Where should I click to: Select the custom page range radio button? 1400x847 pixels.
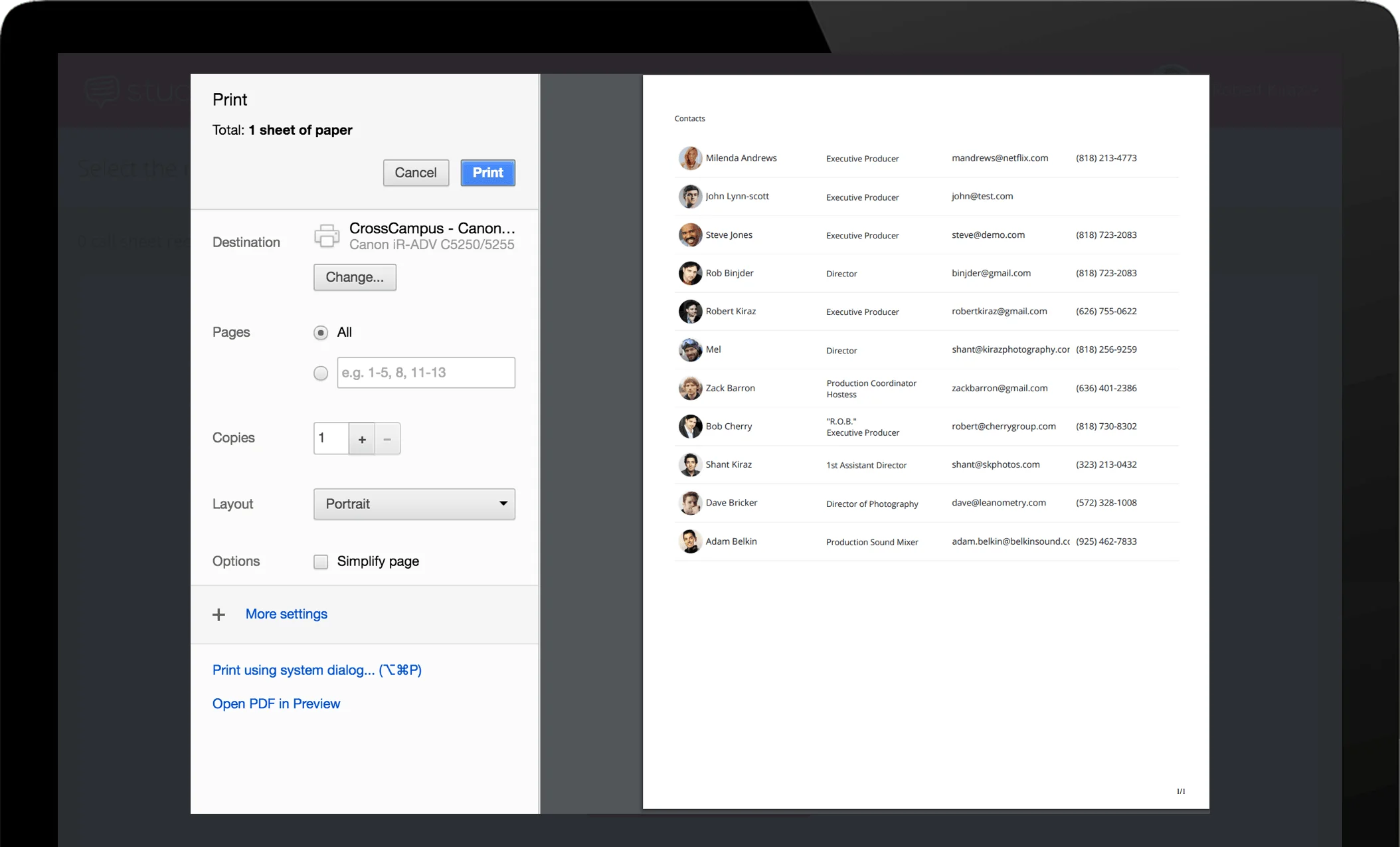pyautogui.click(x=320, y=372)
